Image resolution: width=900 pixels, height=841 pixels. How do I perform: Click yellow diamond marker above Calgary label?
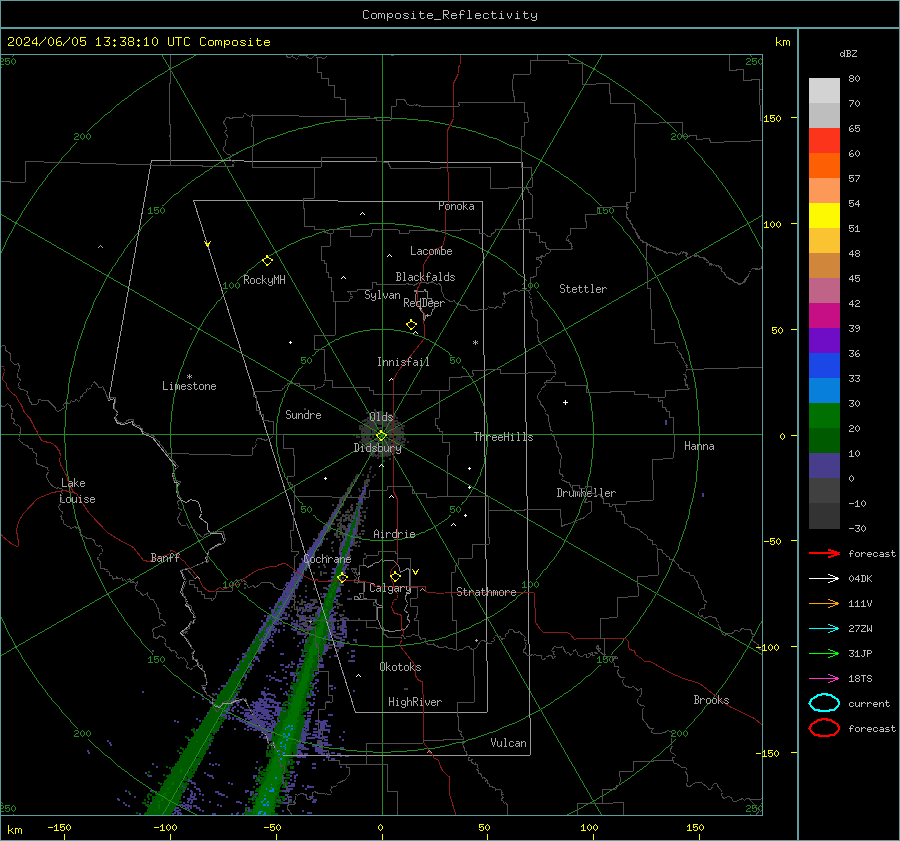coord(395,576)
